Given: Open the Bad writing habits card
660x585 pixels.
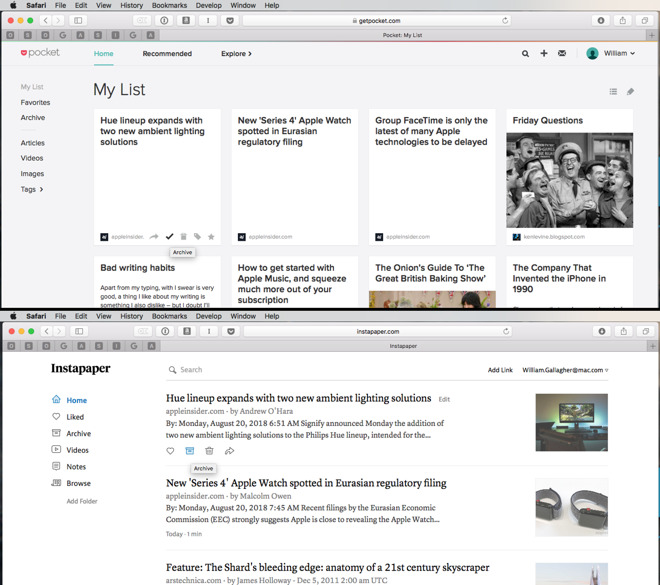Looking at the screenshot, I should point(157,282).
